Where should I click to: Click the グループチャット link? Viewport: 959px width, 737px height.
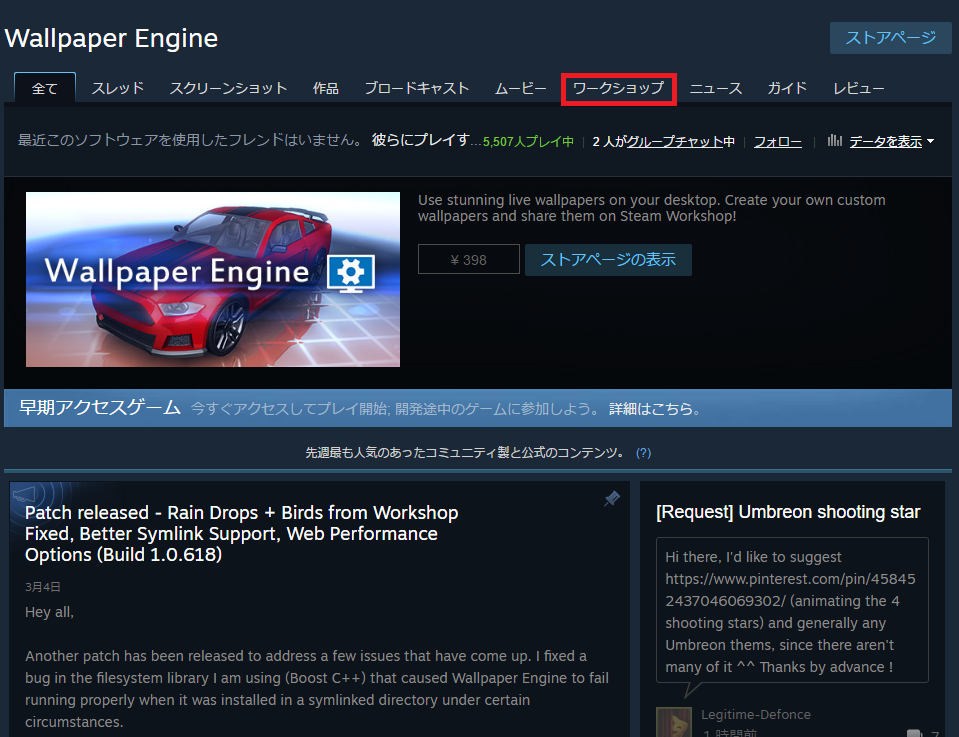point(675,141)
